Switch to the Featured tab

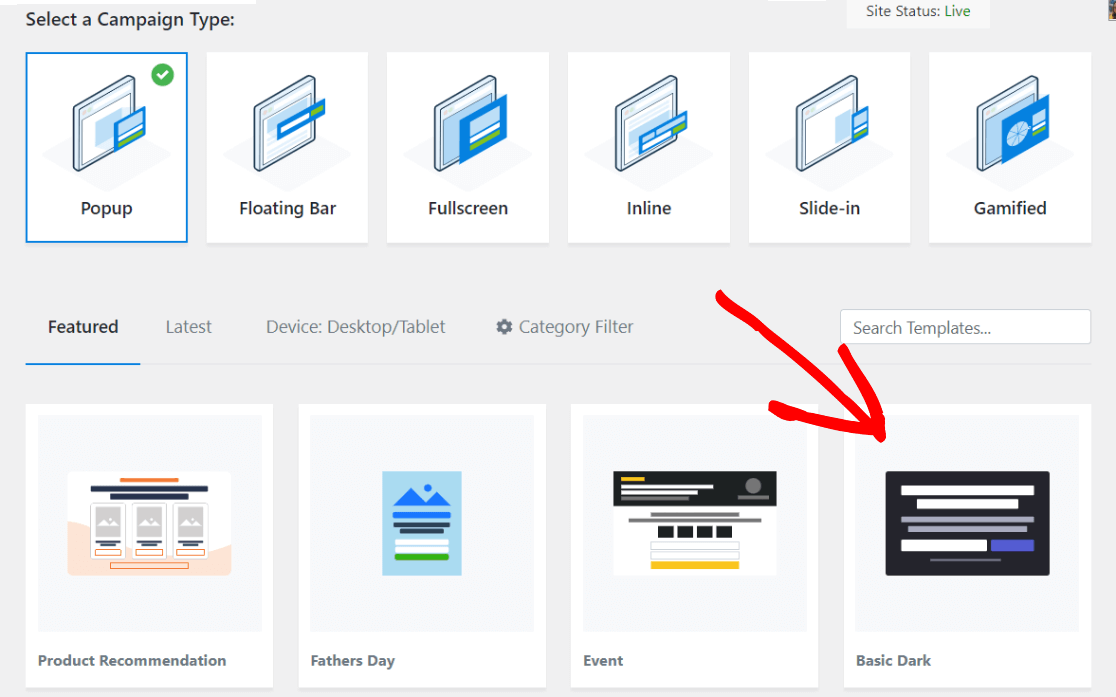[x=83, y=327]
